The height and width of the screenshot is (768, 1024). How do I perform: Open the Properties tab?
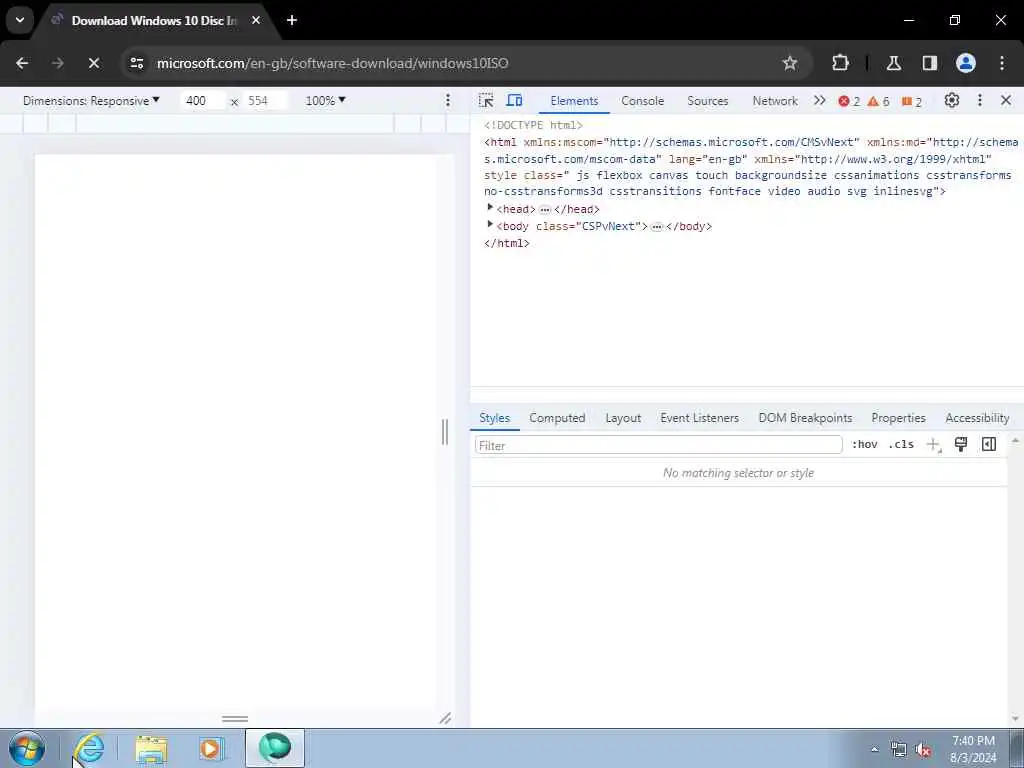(x=899, y=418)
